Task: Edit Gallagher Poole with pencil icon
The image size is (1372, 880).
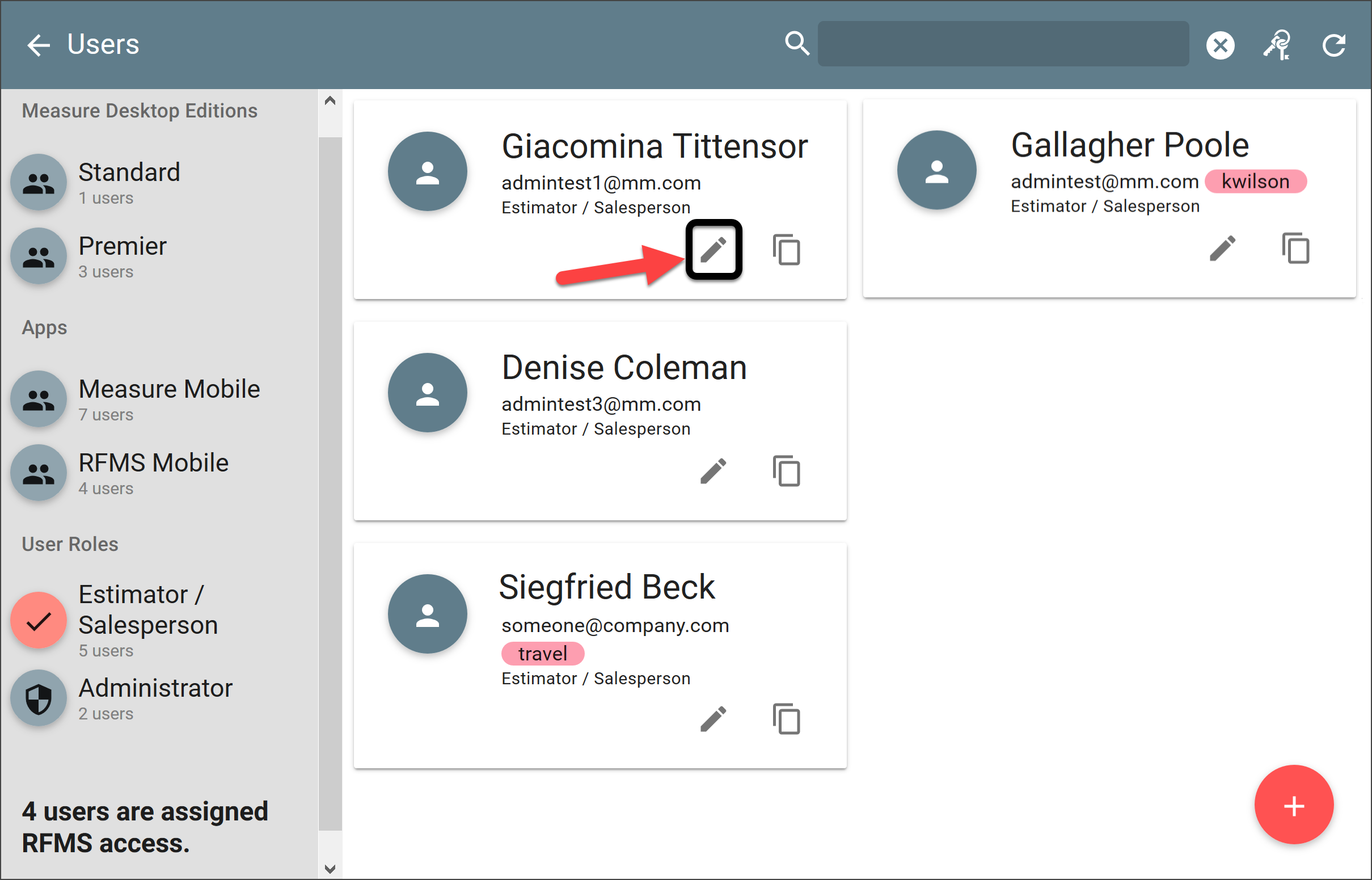Action: (x=1222, y=249)
